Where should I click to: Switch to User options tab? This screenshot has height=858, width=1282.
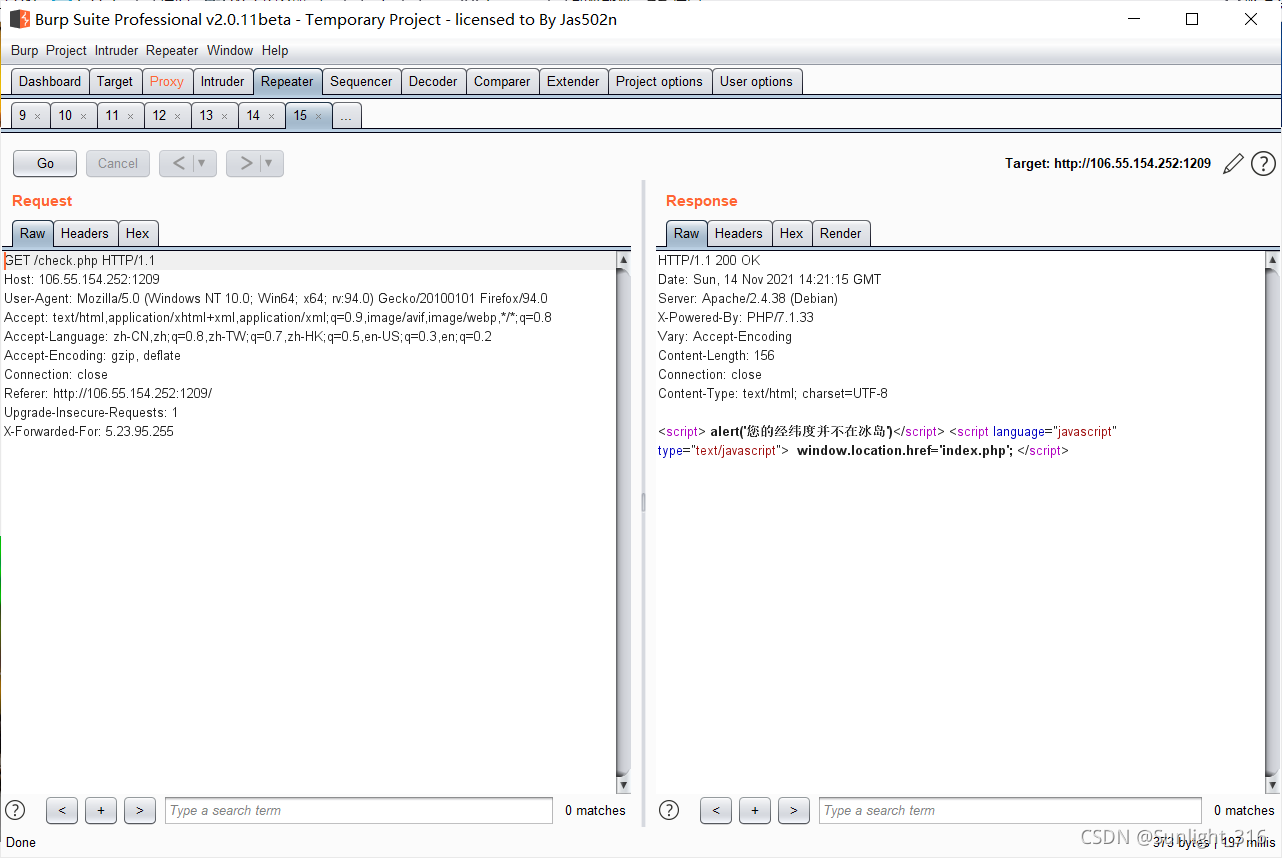(x=756, y=81)
